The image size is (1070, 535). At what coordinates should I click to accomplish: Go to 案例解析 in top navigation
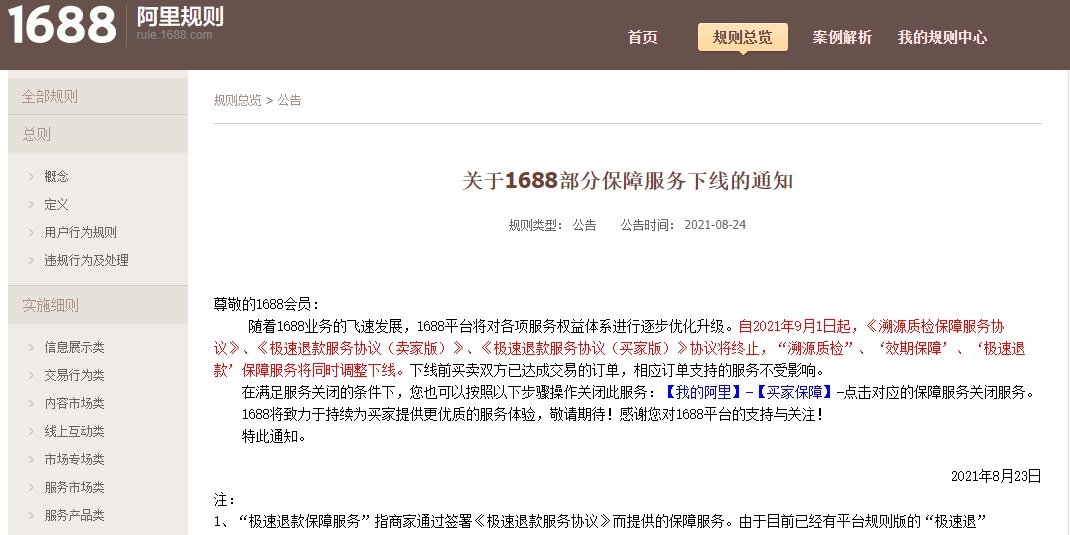click(842, 37)
